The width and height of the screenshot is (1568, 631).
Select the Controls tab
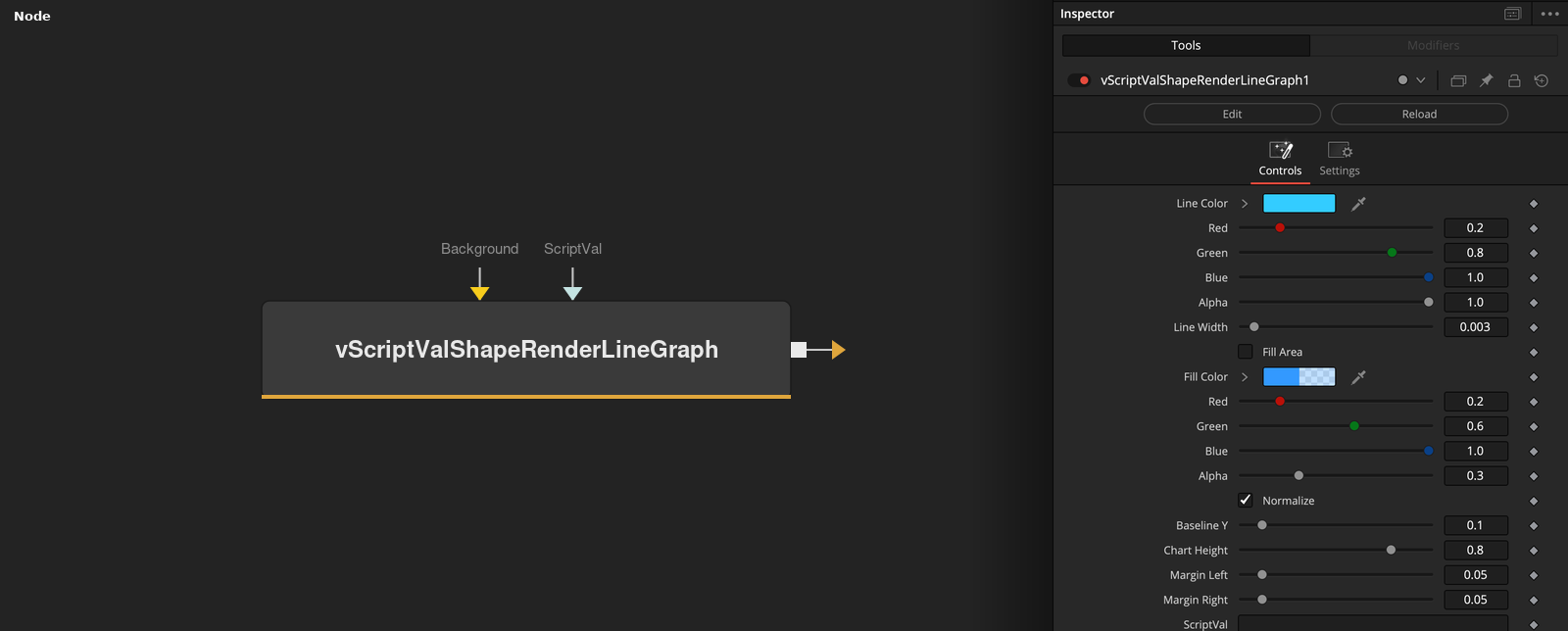point(1280,159)
